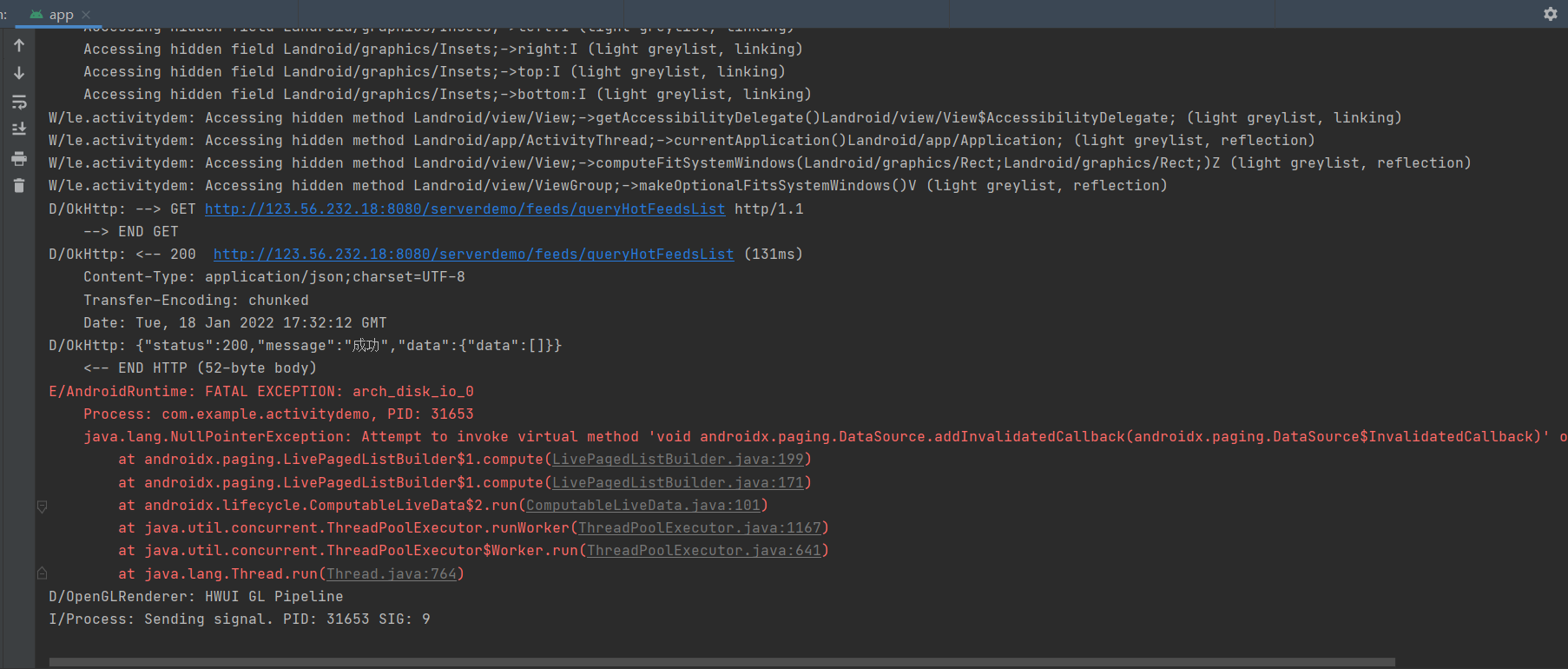The width and height of the screenshot is (1568, 669).
Task: Open the GET request queryHotFeedsList URL
Action: pos(464,209)
